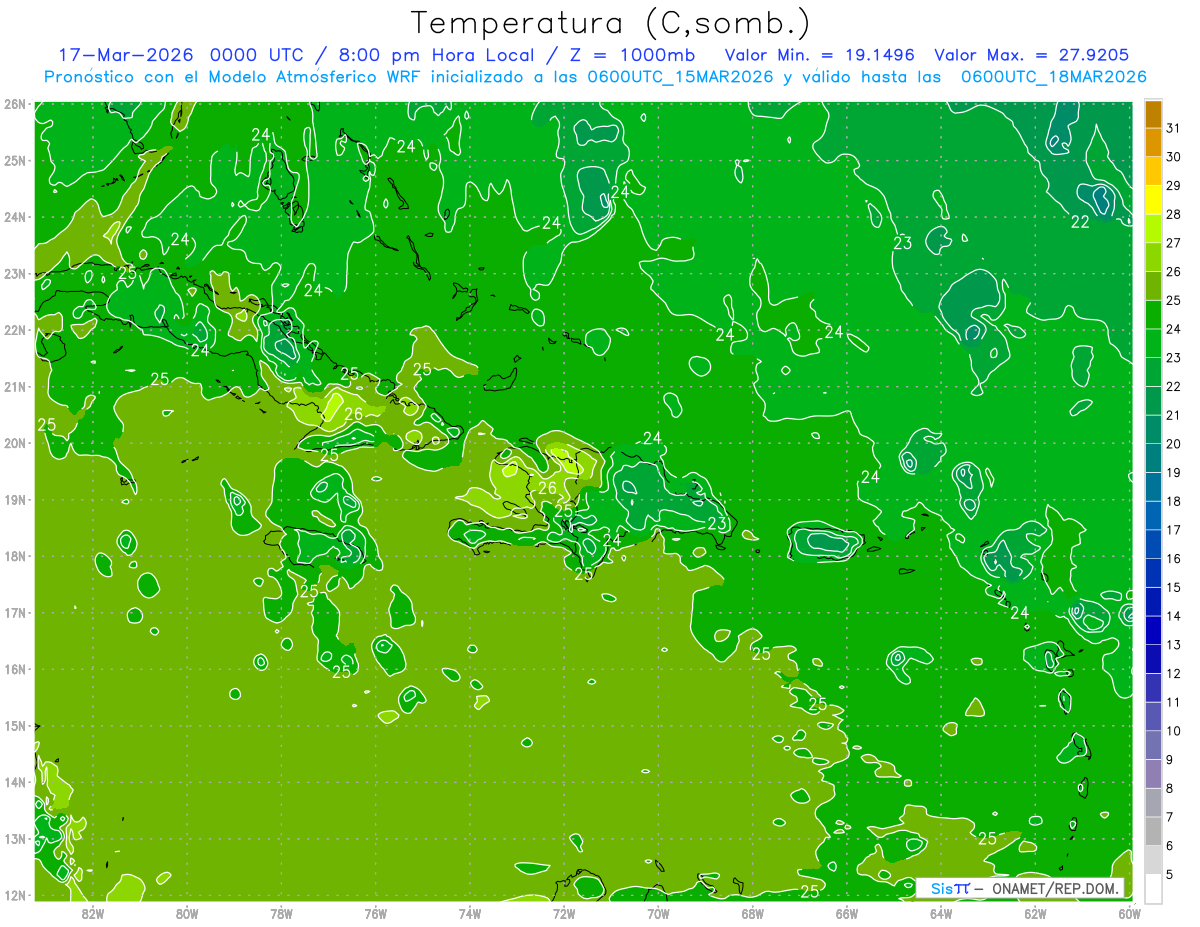Click the orange legend swatch between 30 and 31
1200x927 pixels.
tap(1153, 143)
